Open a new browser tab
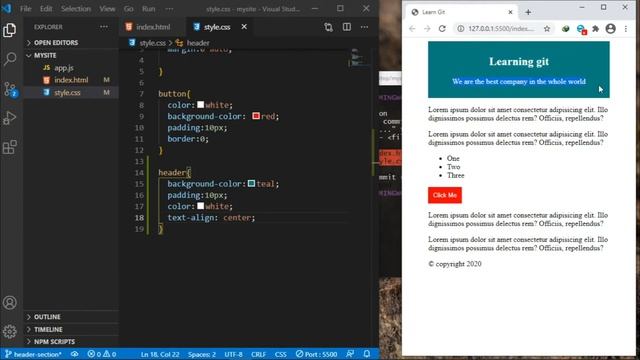This screenshot has width=640, height=360. pyautogui.click(x=528, y=12)
